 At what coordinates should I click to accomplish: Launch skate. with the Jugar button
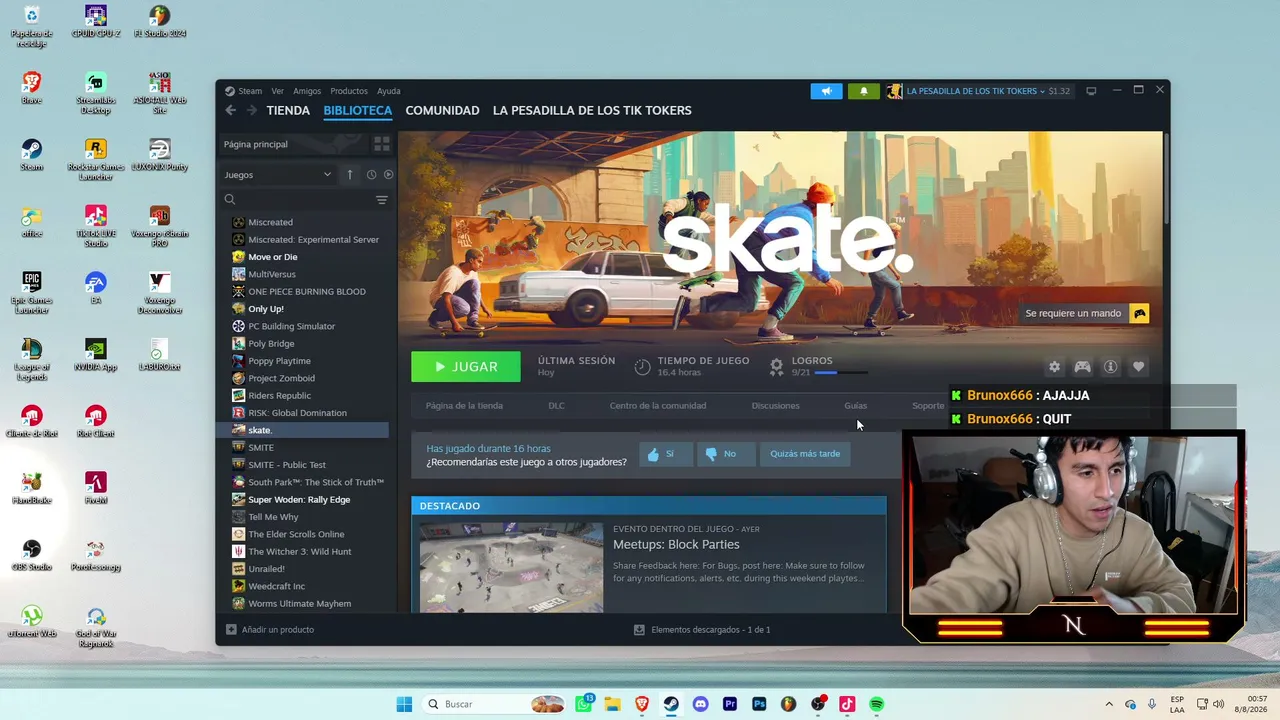coord(466,367)
